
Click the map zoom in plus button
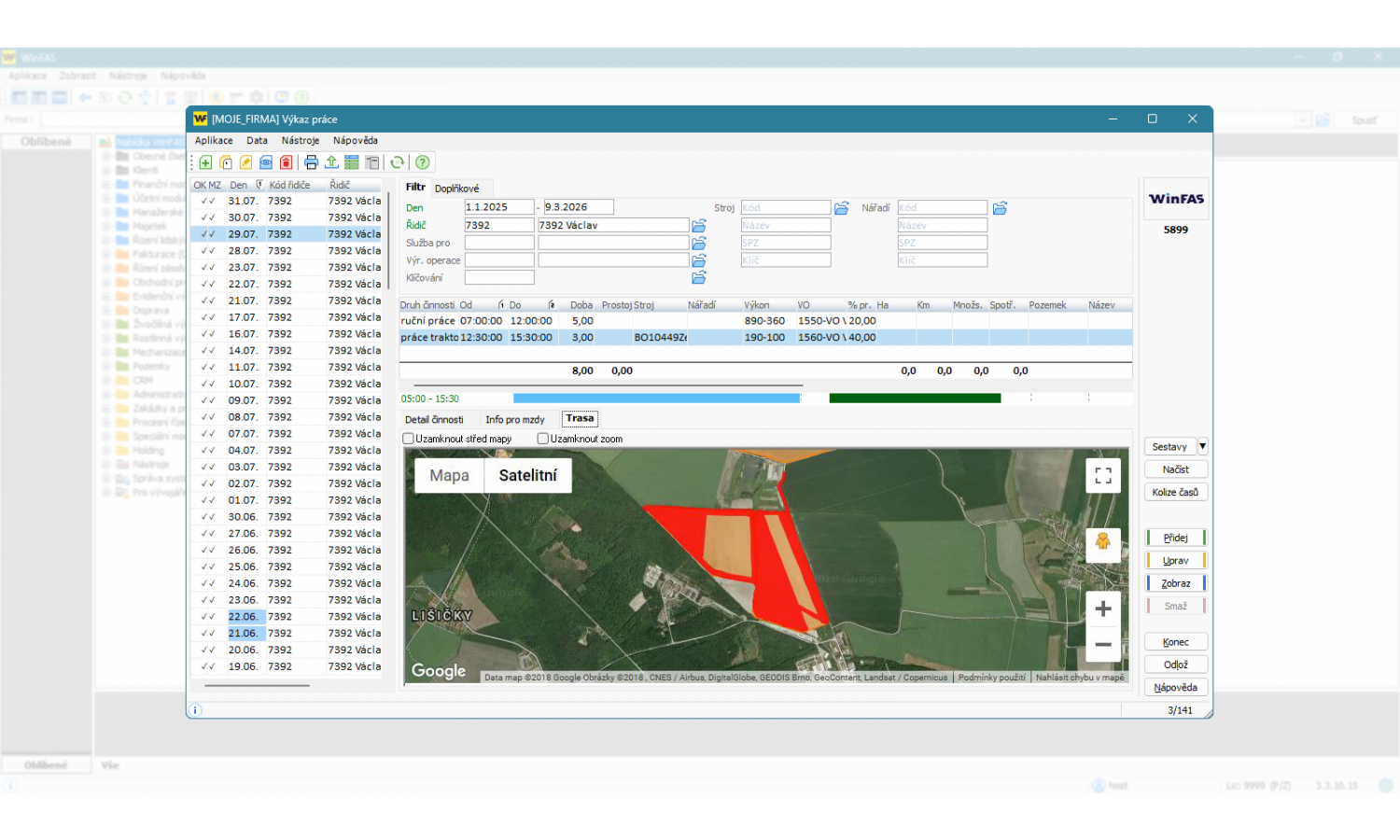click(x=1102, y=609)
